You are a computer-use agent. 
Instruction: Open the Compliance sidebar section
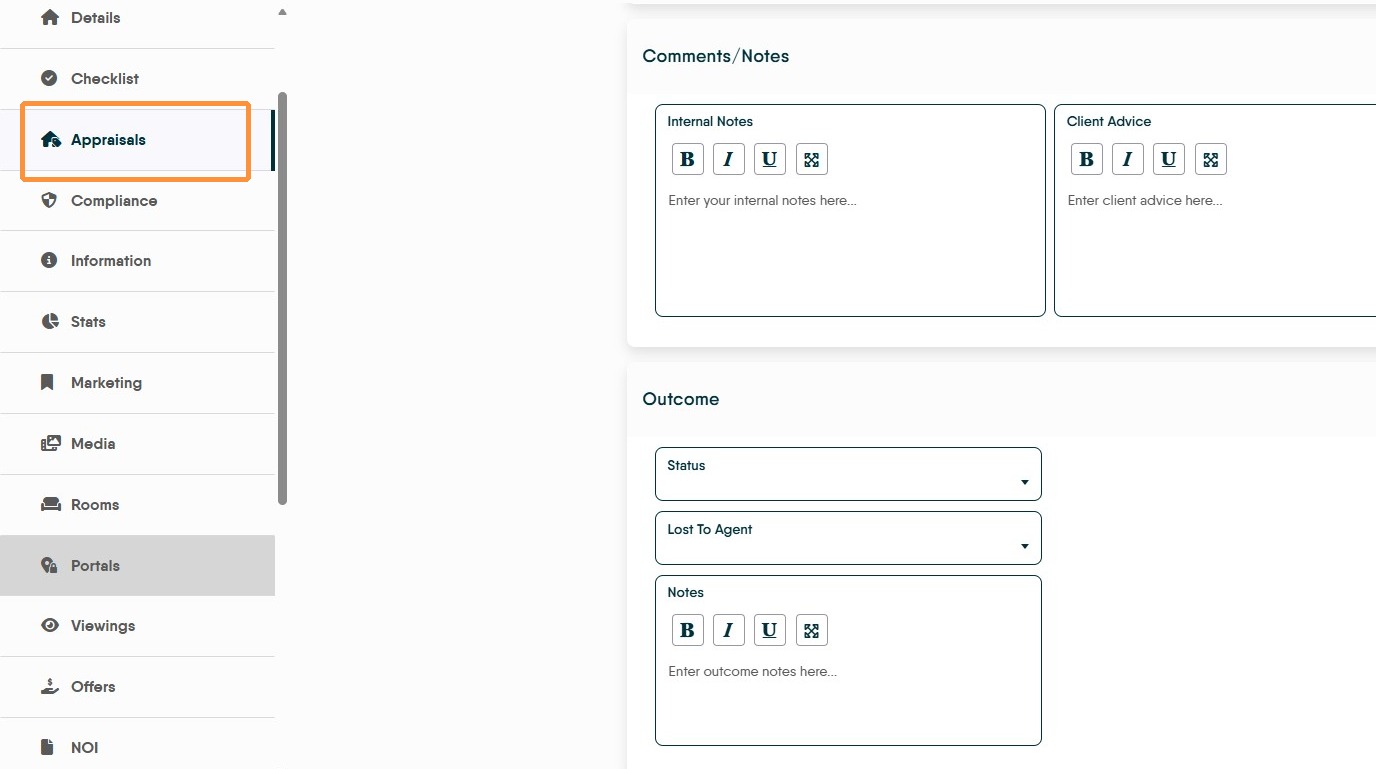pos(114,201)
